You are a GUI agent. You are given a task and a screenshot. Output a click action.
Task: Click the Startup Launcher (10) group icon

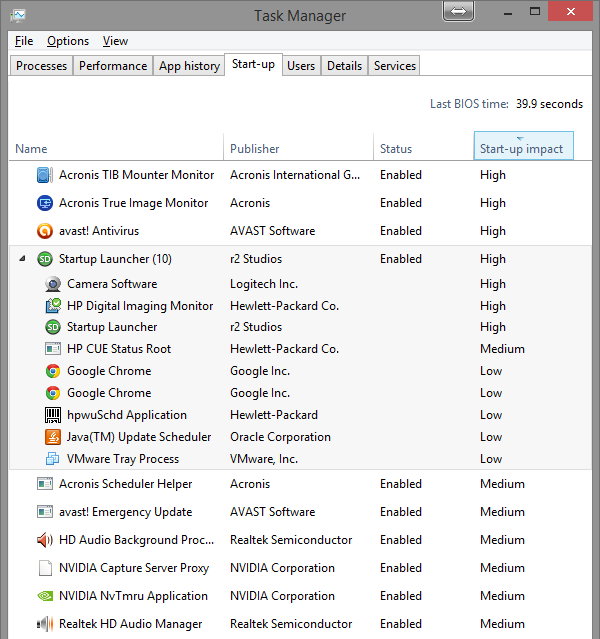pyautogui.click(x=44, y=259)
